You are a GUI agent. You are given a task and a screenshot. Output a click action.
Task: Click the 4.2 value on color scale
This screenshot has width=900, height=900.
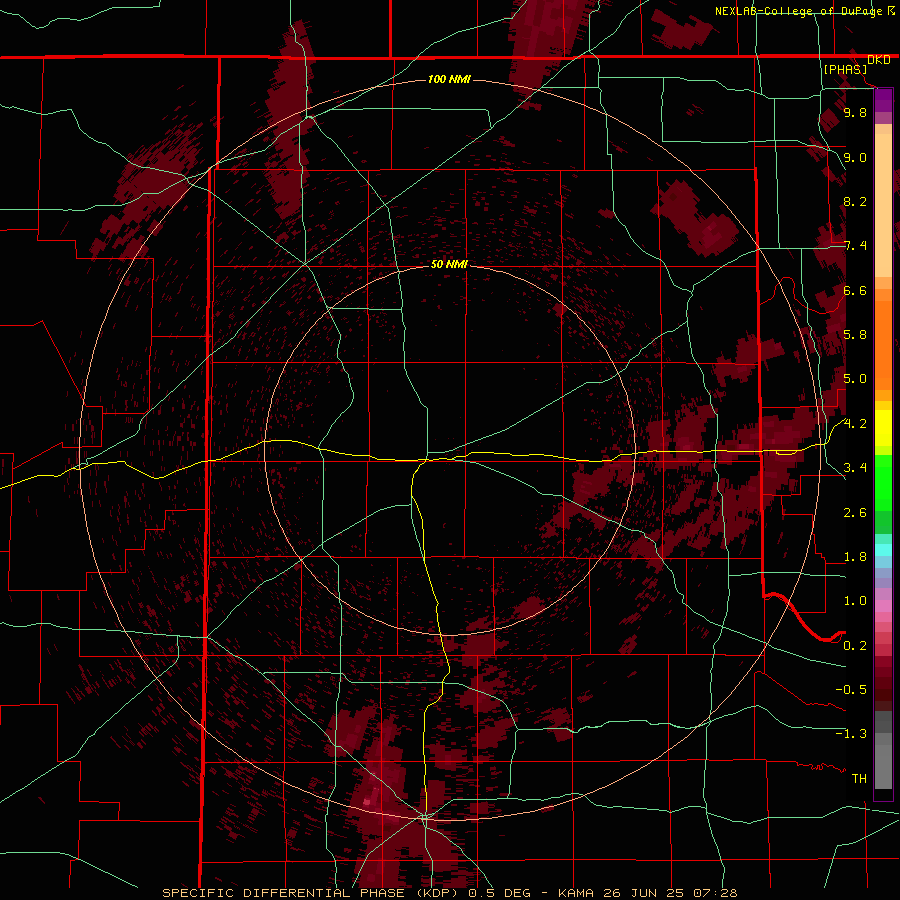[x=855, y=424]
